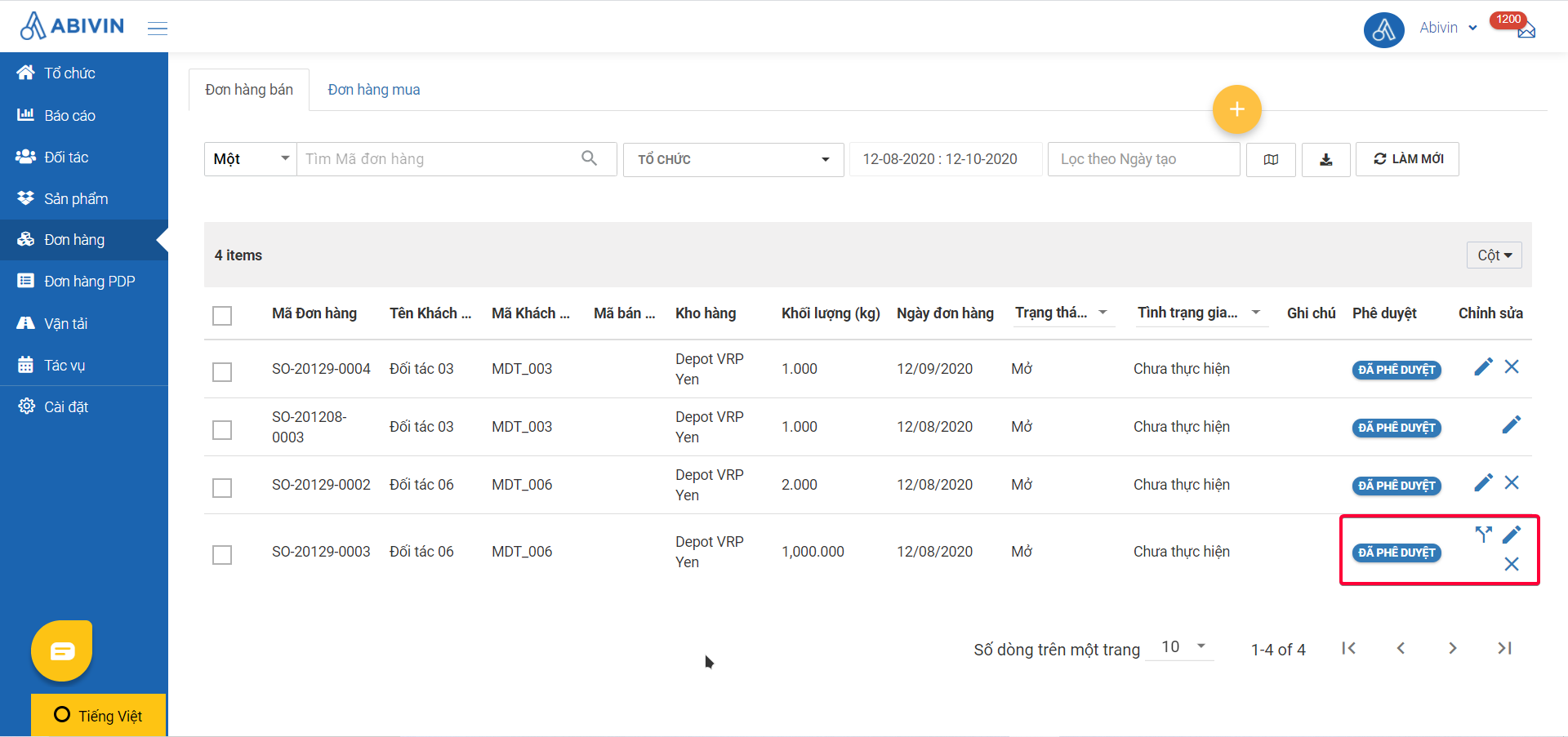Open Vận tải in sidebar

point(84,323)
